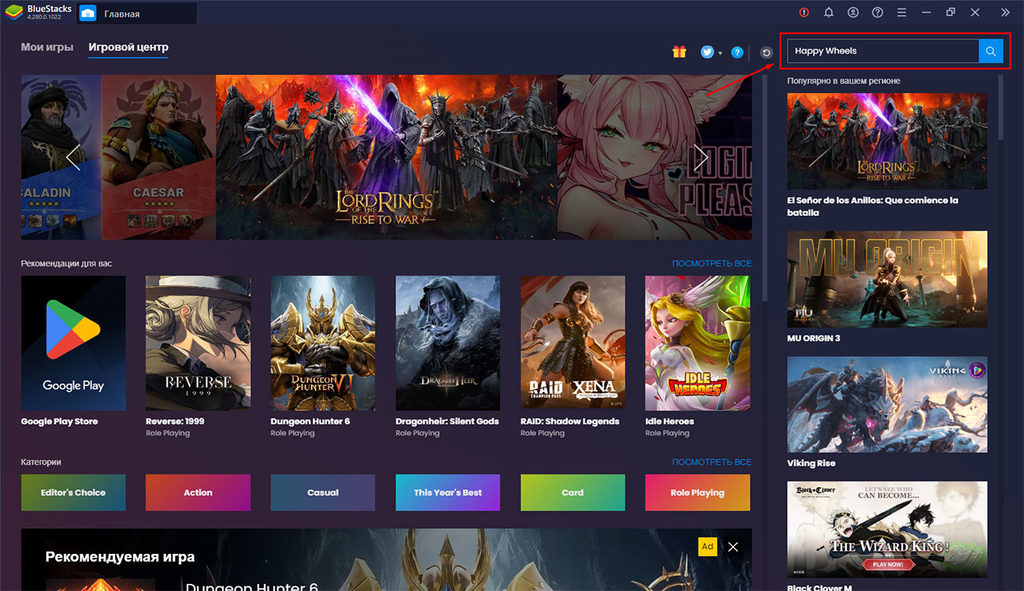This screenshot has width=1024, height=591.
Task: Select the Casual category
Action: point(323,492)
